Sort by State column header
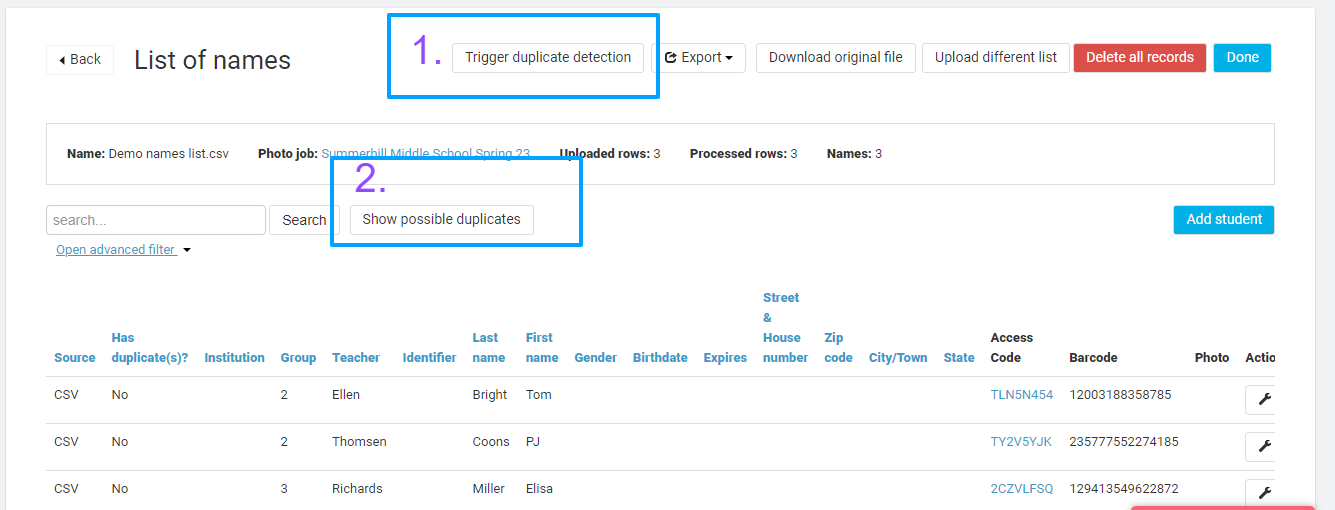Screen dimensions: 1335x510 (x=959, y=358)
